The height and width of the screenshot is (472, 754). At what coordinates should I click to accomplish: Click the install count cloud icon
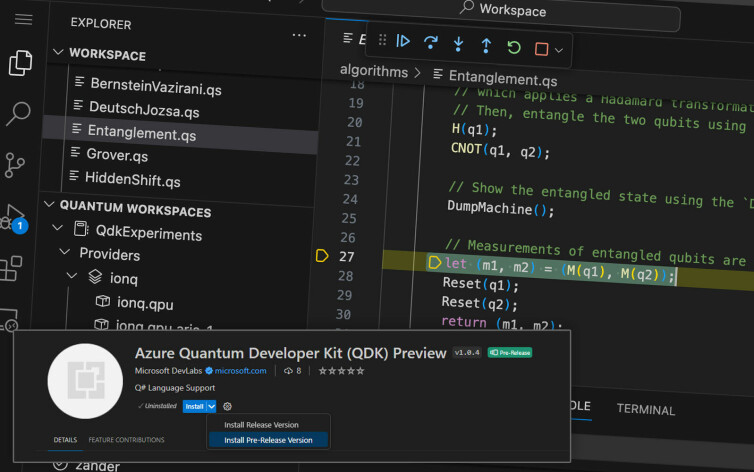(x=289, y=371)
